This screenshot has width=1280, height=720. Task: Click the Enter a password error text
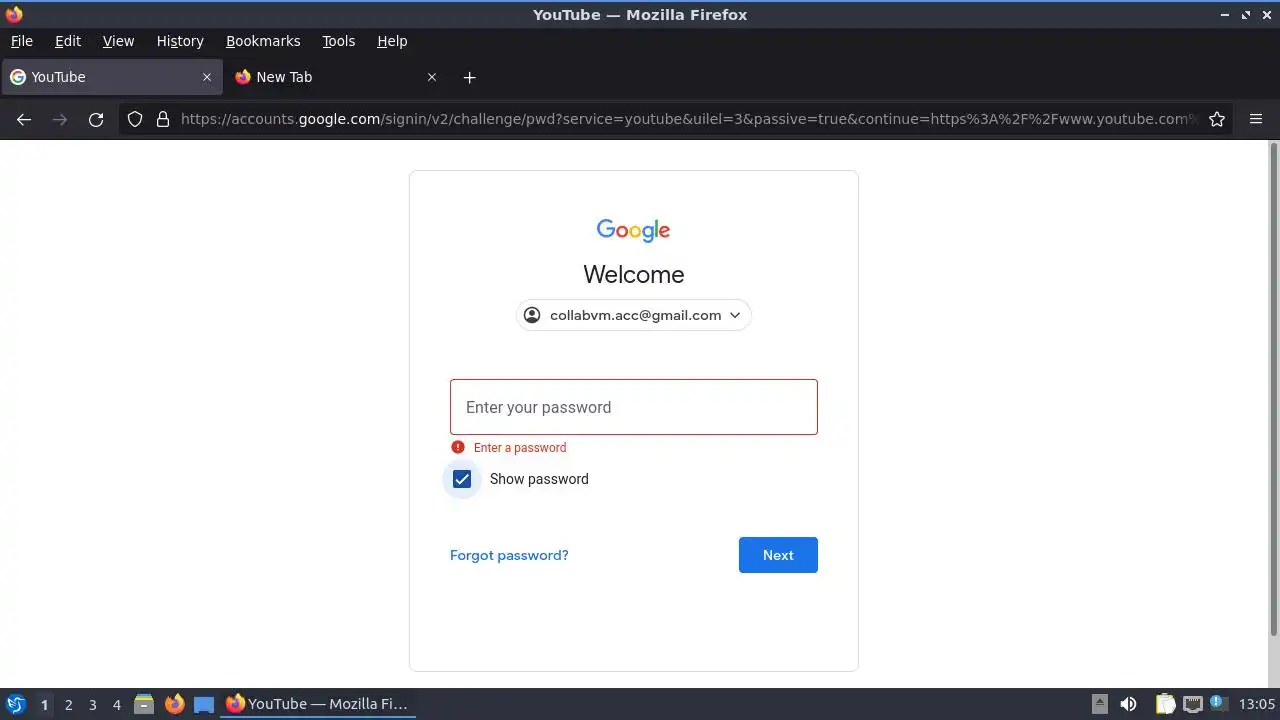(x=520, y=448)
